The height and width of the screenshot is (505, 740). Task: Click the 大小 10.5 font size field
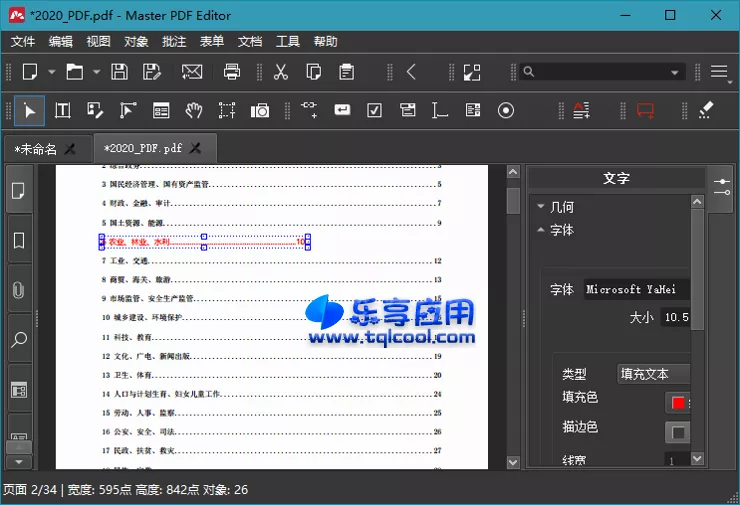tap(675, 317)
